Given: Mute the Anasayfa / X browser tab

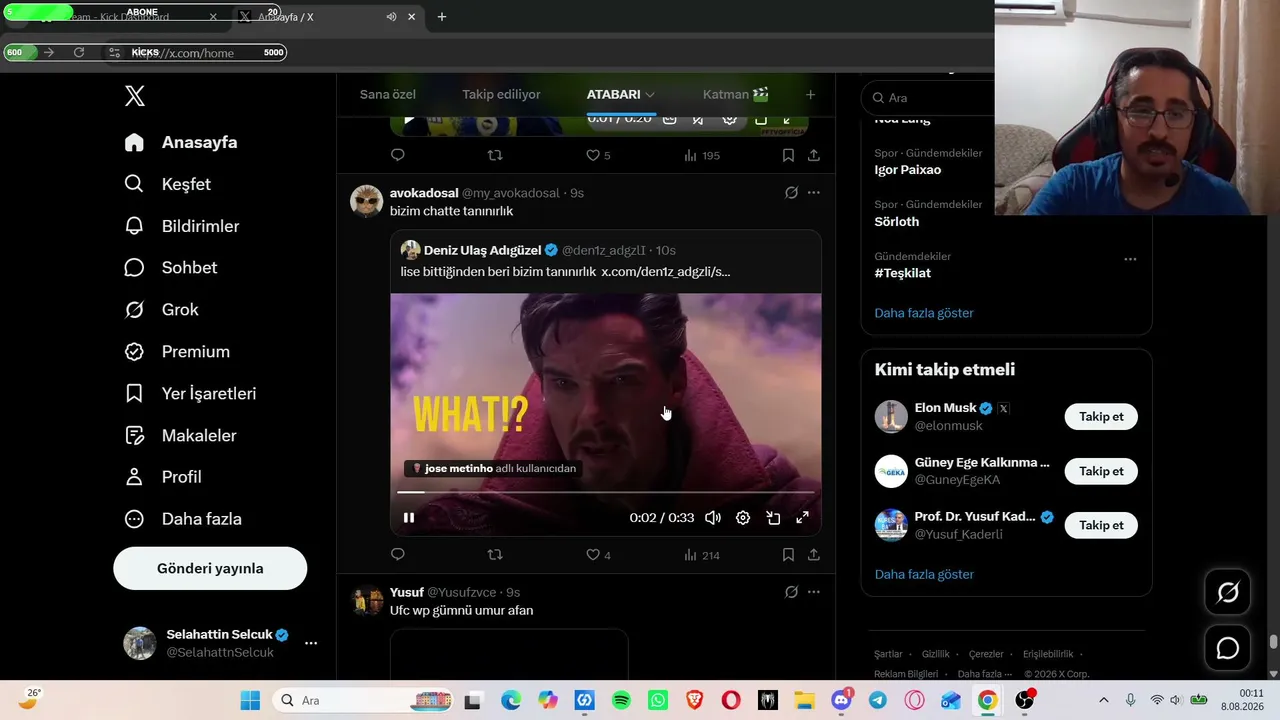Looking at the screenshot, I should pyautogui.click(x=391, y=17).
